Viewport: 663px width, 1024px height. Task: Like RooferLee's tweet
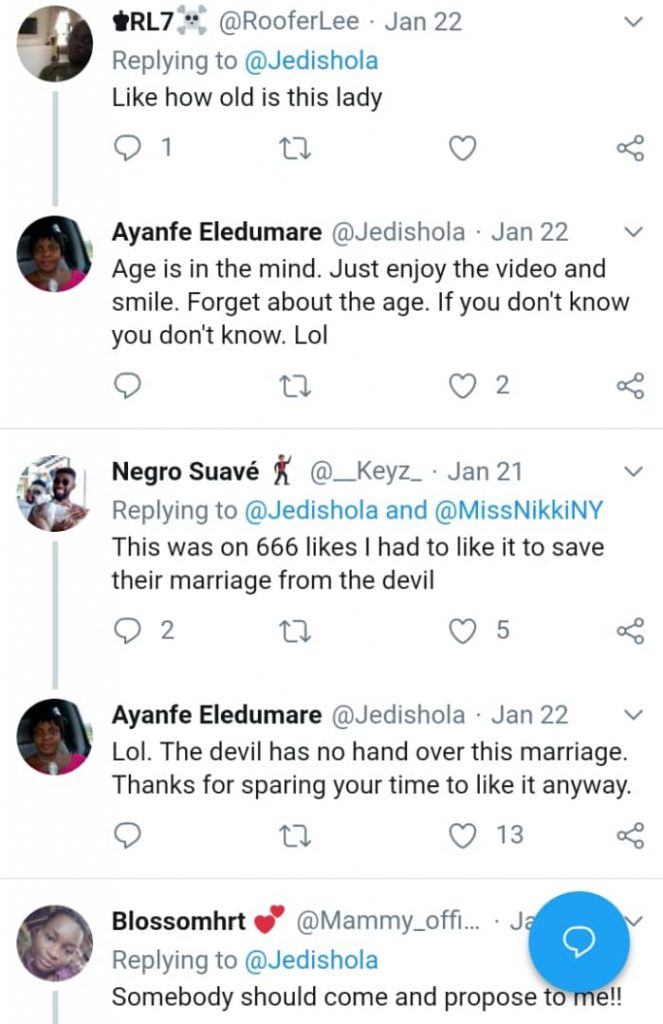pos(461,149)
